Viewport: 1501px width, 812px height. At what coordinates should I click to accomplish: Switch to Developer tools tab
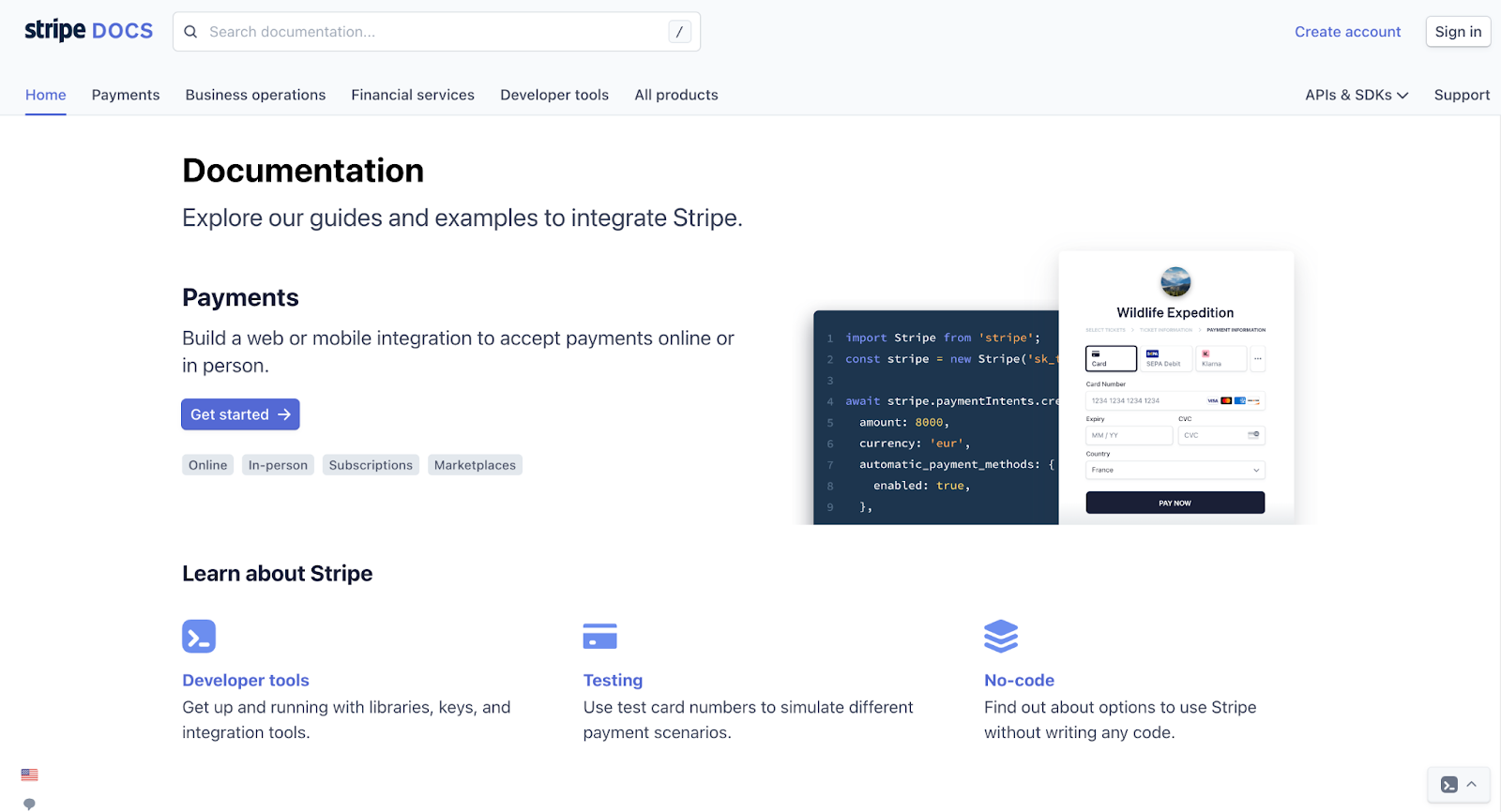[x=554, y=95]
